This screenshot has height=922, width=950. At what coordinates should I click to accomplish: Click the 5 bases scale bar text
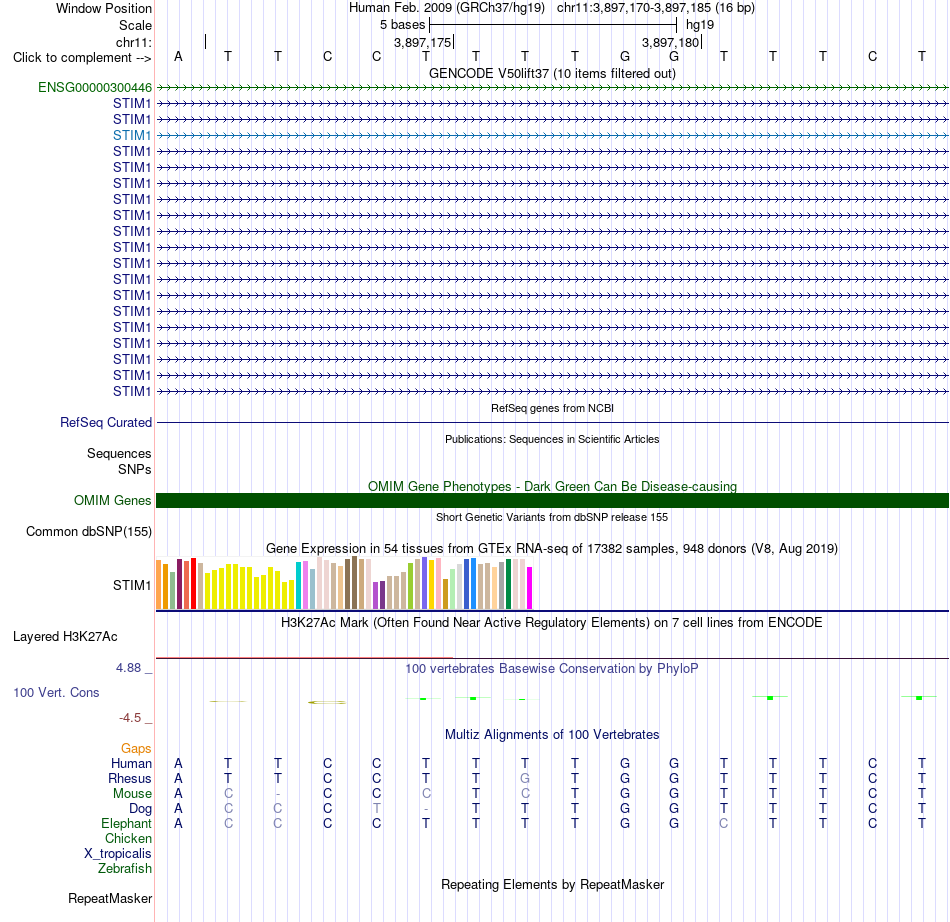pos(402,25)
